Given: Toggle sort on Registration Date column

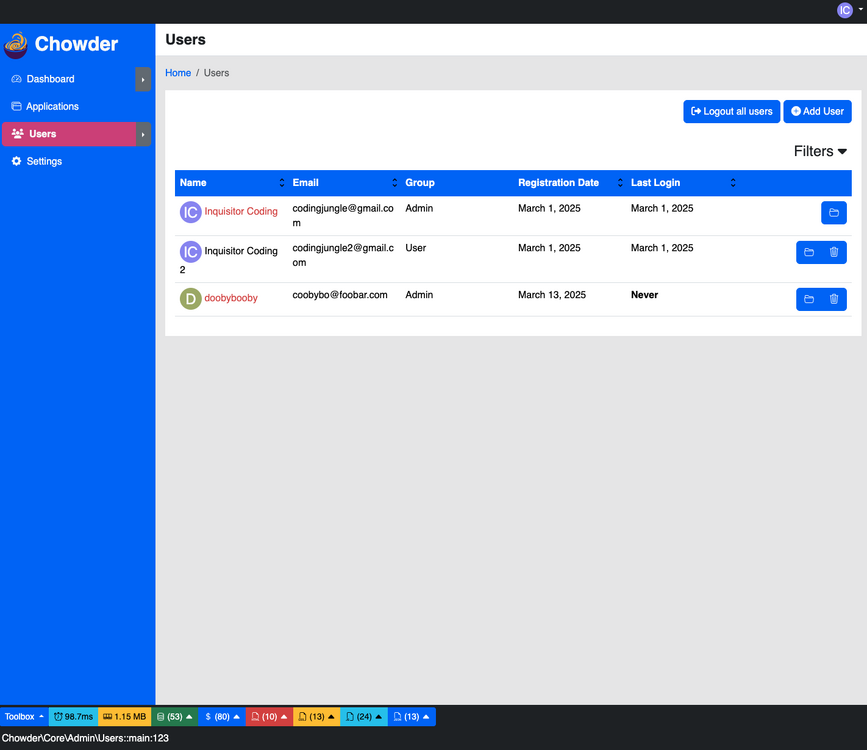Looking at the screenshot, I should pos(620,183).
